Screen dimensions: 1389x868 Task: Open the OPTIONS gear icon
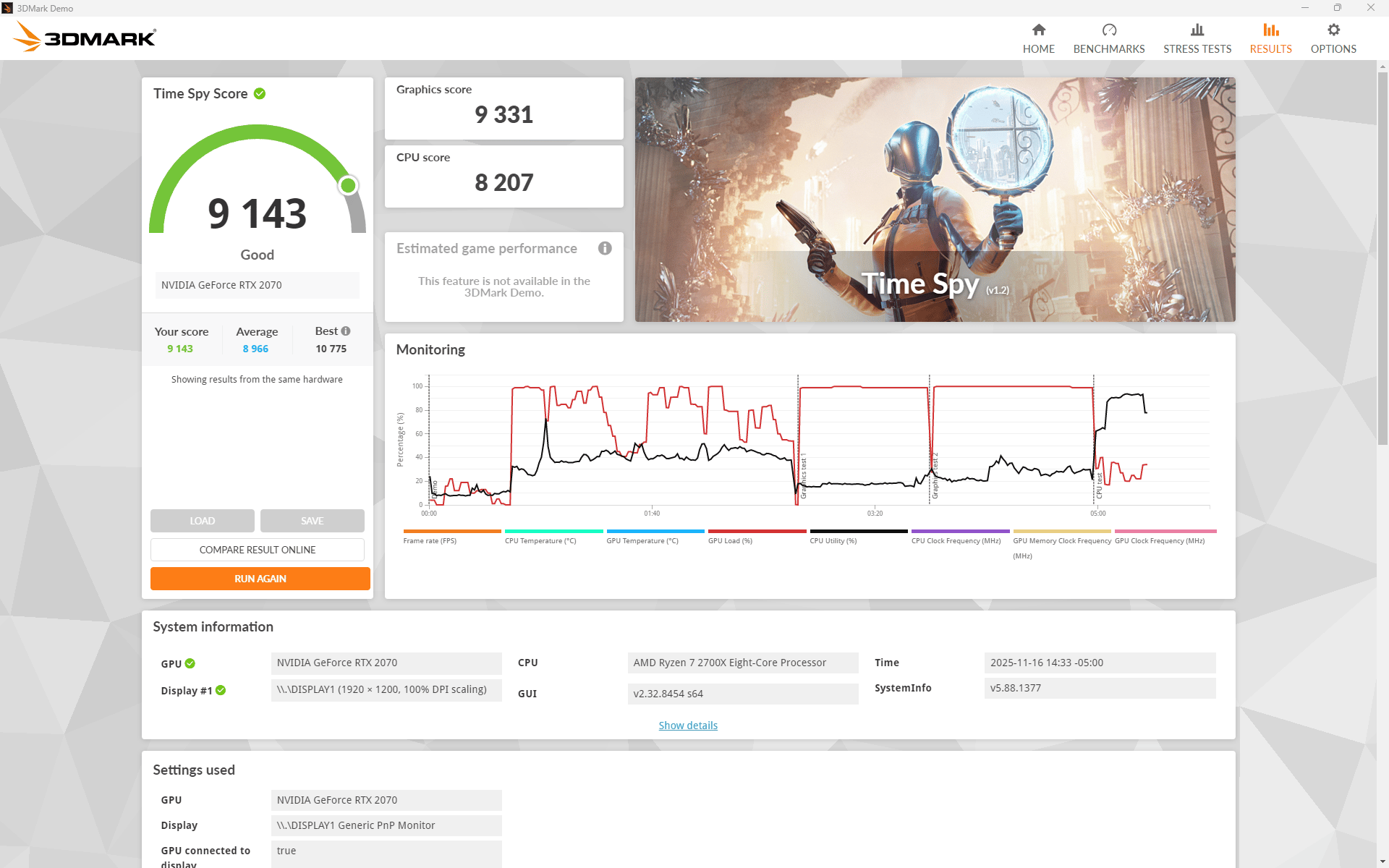[x=1333, y=30]
